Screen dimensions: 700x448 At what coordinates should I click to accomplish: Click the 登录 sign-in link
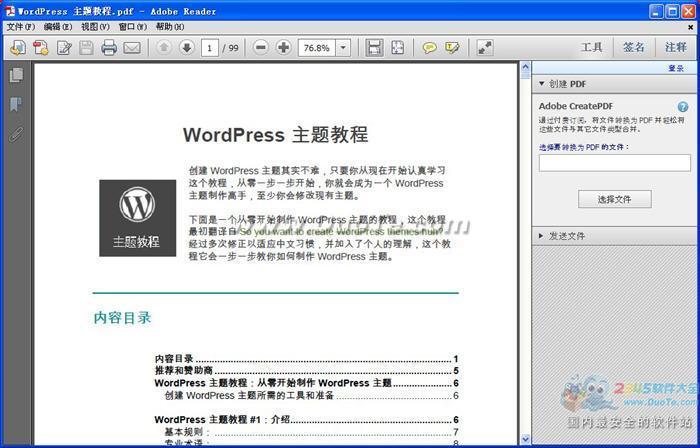(676, 68)
